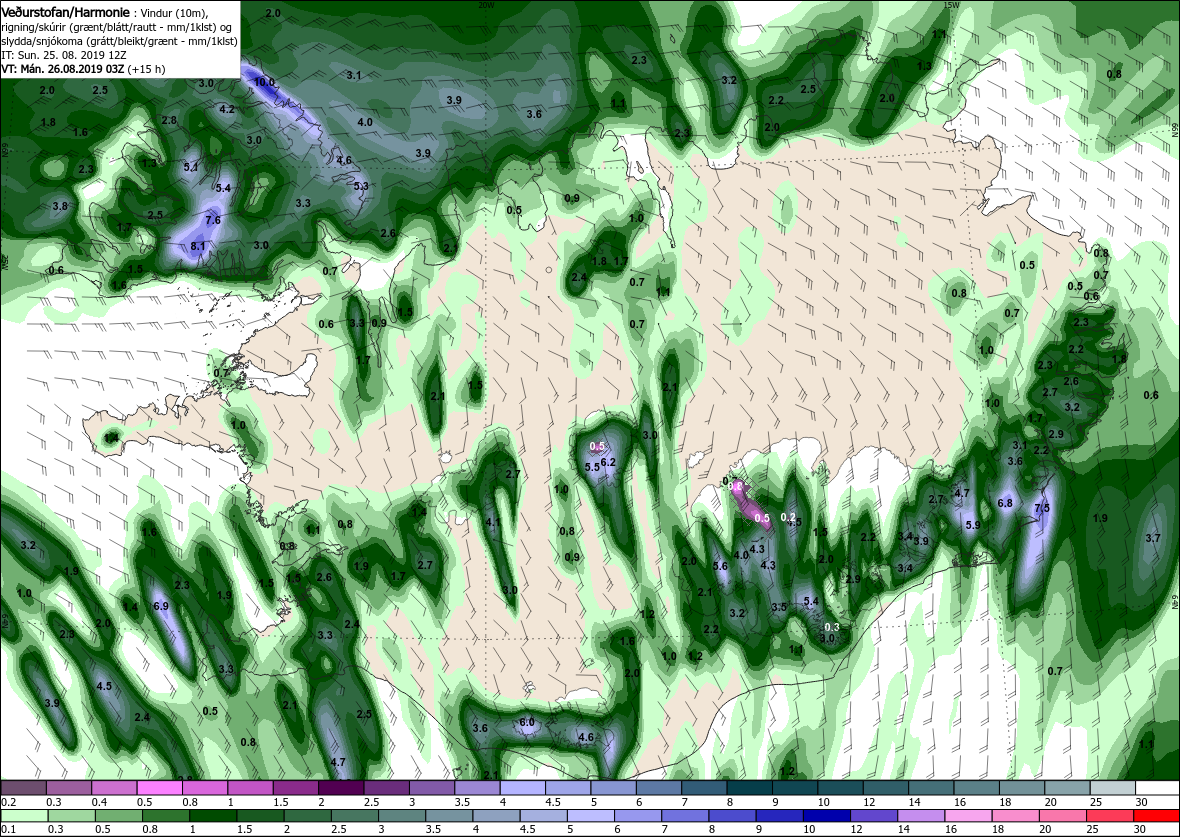Click the 6.9 precipitation value
The width and height of the screenshot is (1180, 837).
point(160,605)
